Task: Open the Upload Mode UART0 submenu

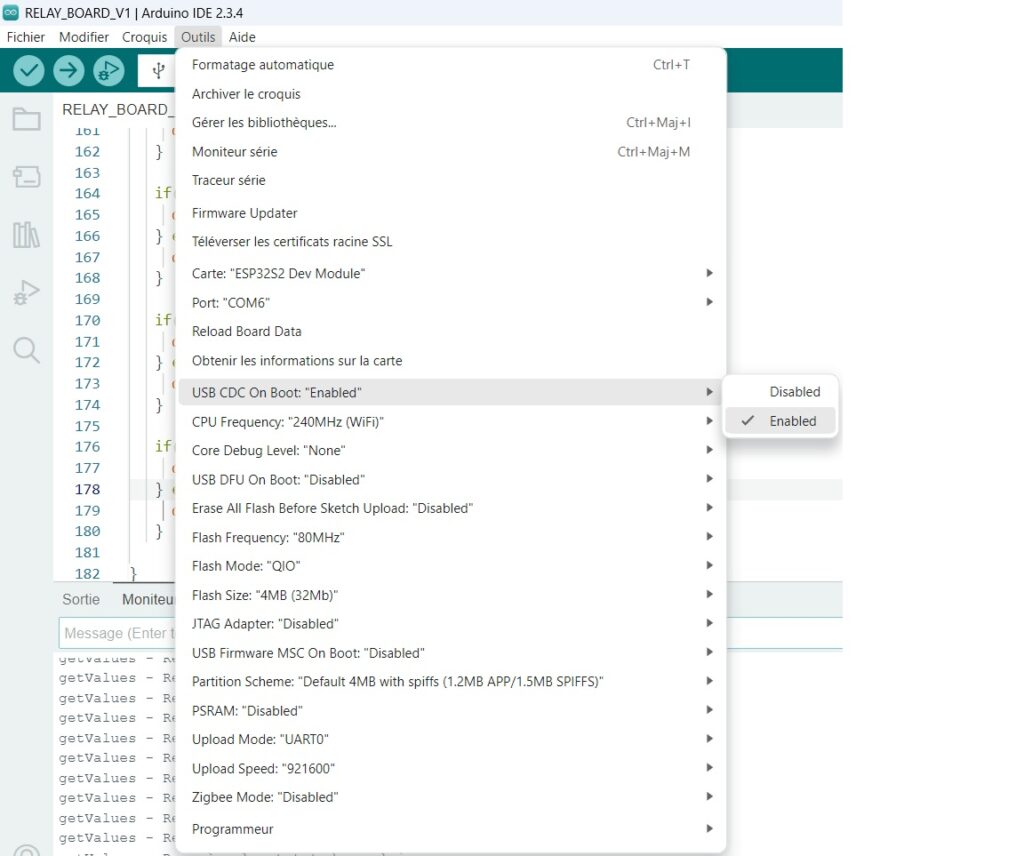Action: [x=450, y=740]
